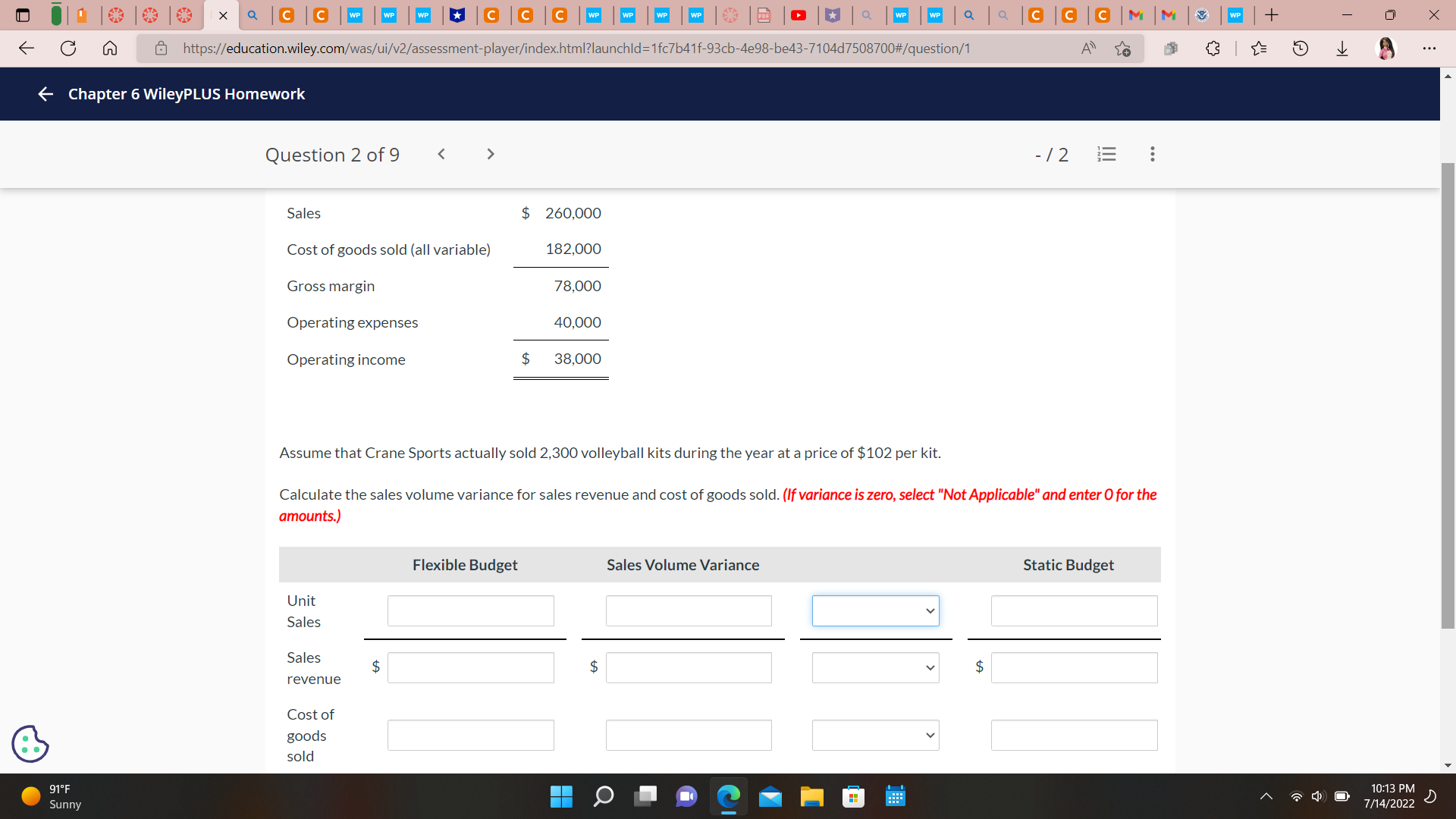The image size is (1456, 819).
Task: Go to the next question chevron
Action: coord(491,154)
